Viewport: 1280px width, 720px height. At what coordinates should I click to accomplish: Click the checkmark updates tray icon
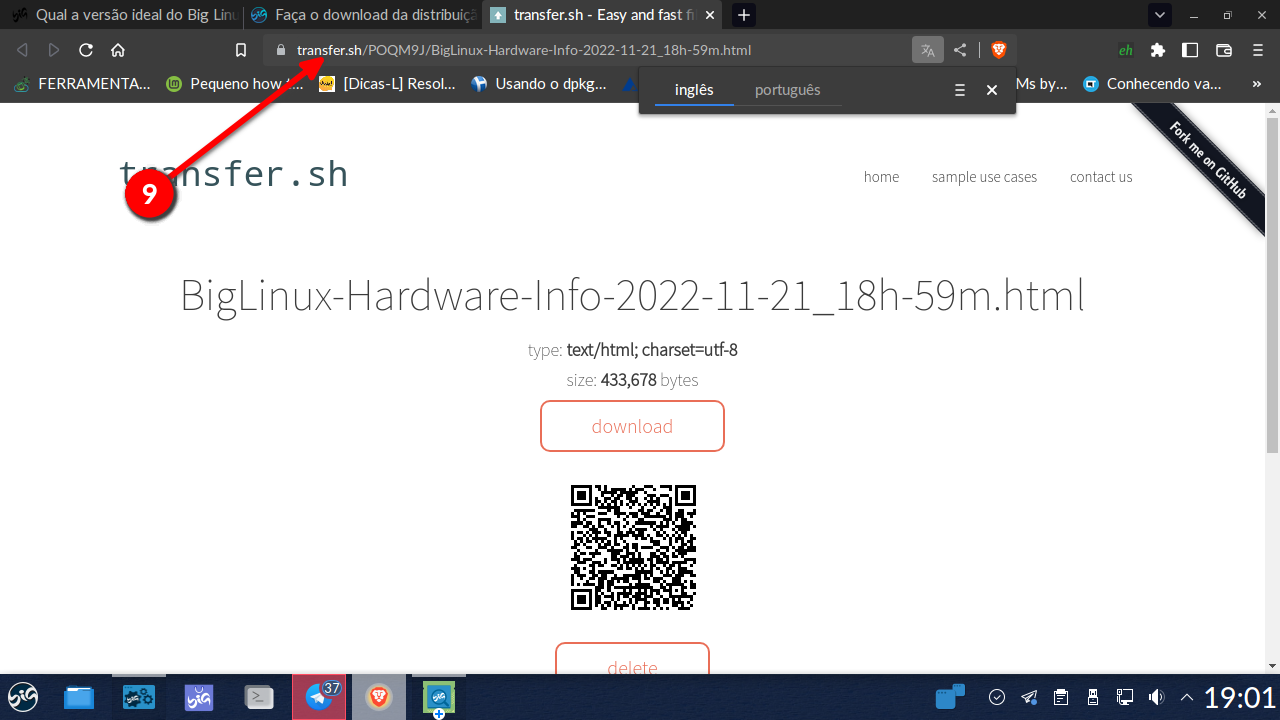[x=997, y=697]
